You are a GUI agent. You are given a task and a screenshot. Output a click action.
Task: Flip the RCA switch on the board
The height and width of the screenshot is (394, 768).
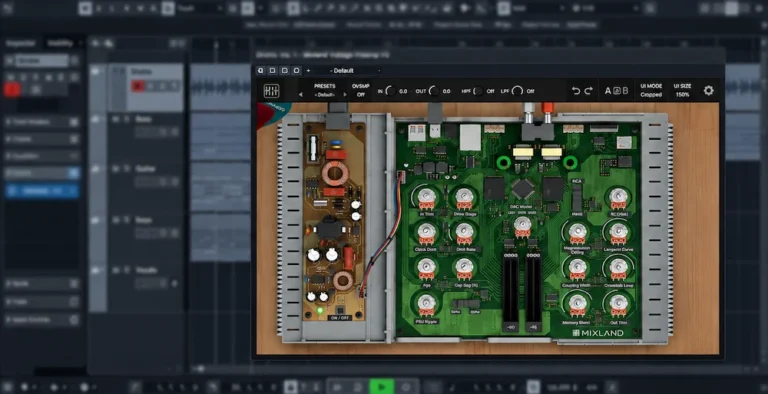(x=577, y=197)
